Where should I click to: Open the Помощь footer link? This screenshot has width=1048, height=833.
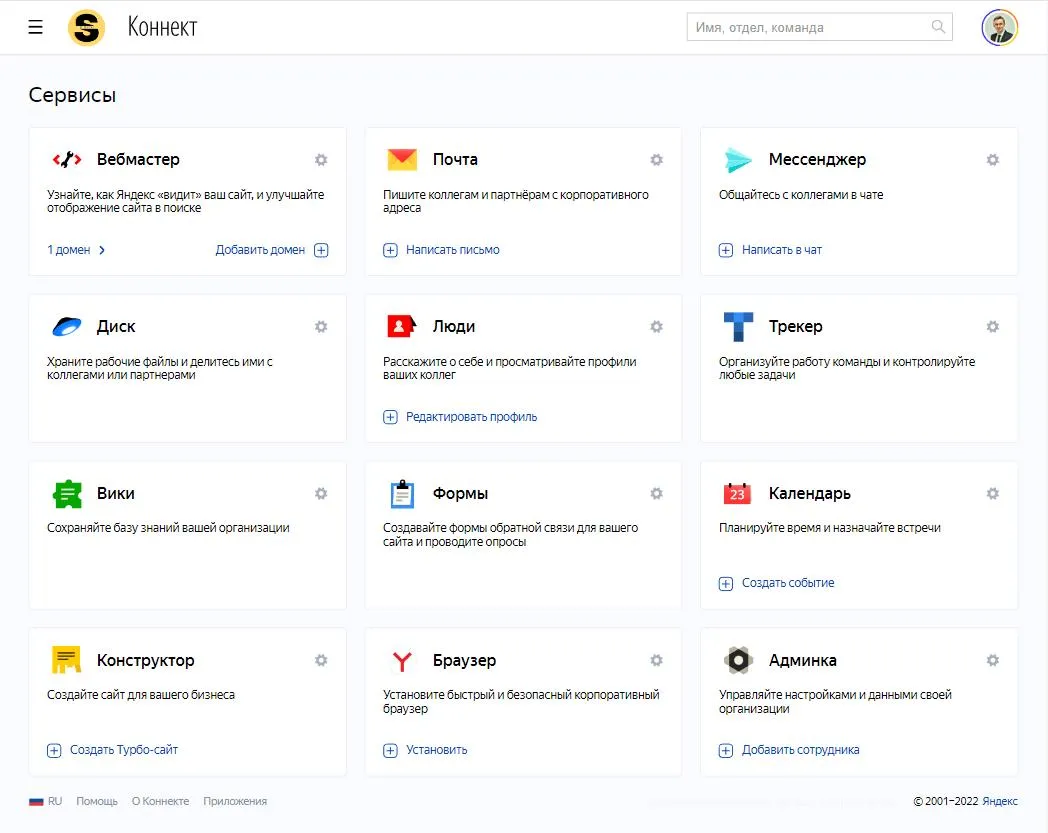pyautogui.click(x=97, y=801)
